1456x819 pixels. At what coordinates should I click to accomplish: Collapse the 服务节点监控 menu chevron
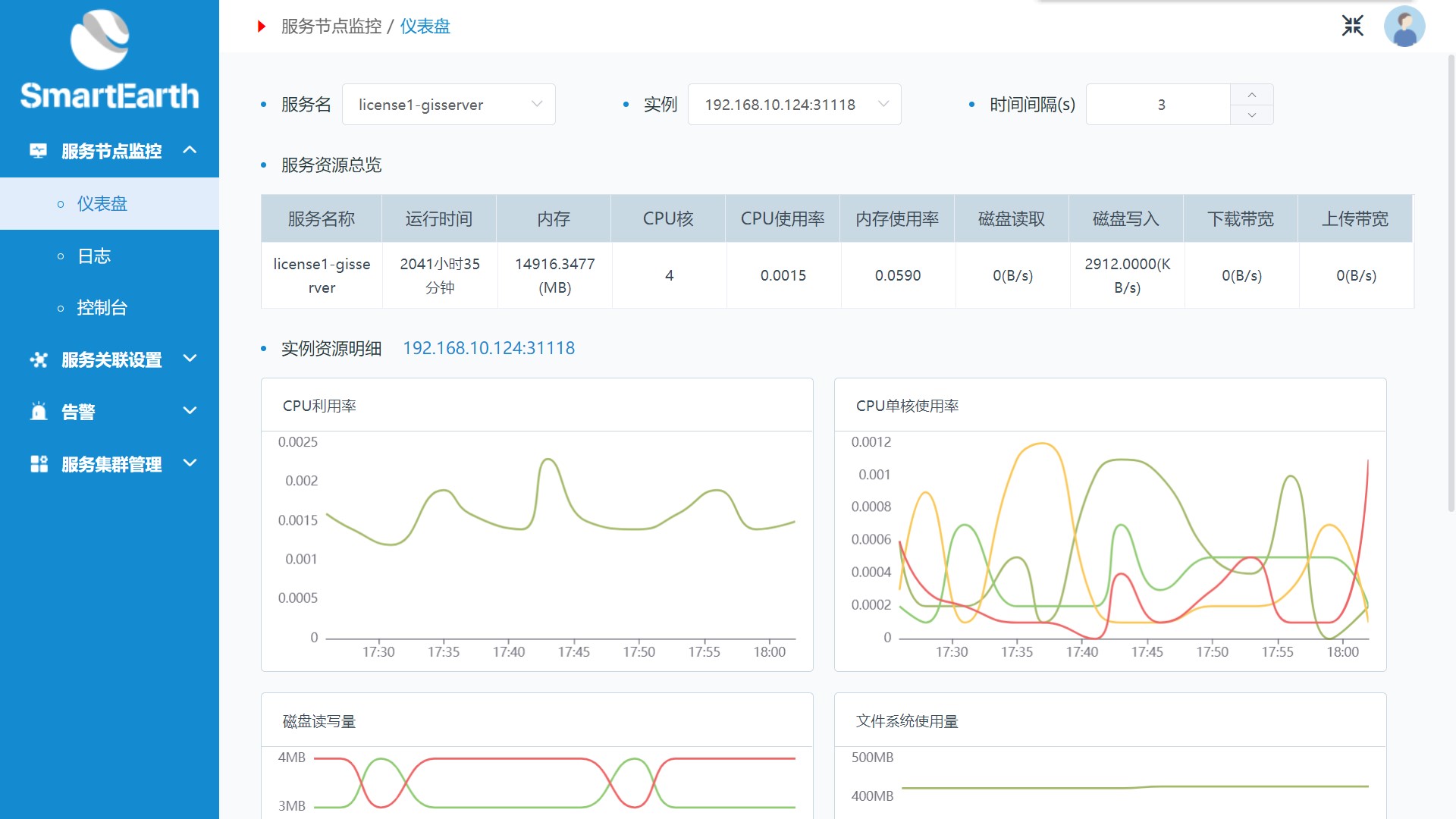click(x=190, y=150)
